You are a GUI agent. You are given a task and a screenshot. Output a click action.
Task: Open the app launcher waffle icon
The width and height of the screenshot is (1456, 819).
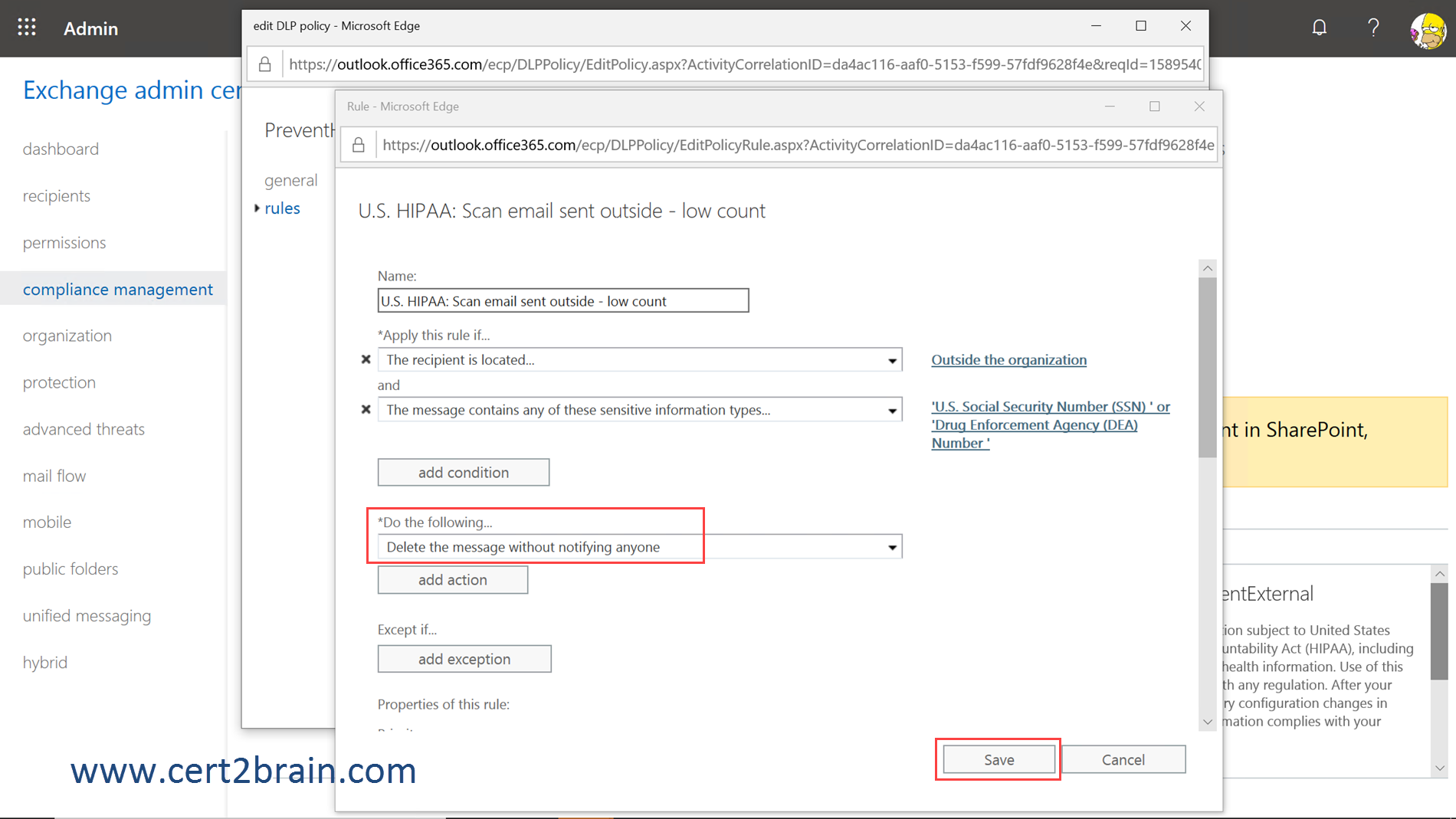click(27, 28)
